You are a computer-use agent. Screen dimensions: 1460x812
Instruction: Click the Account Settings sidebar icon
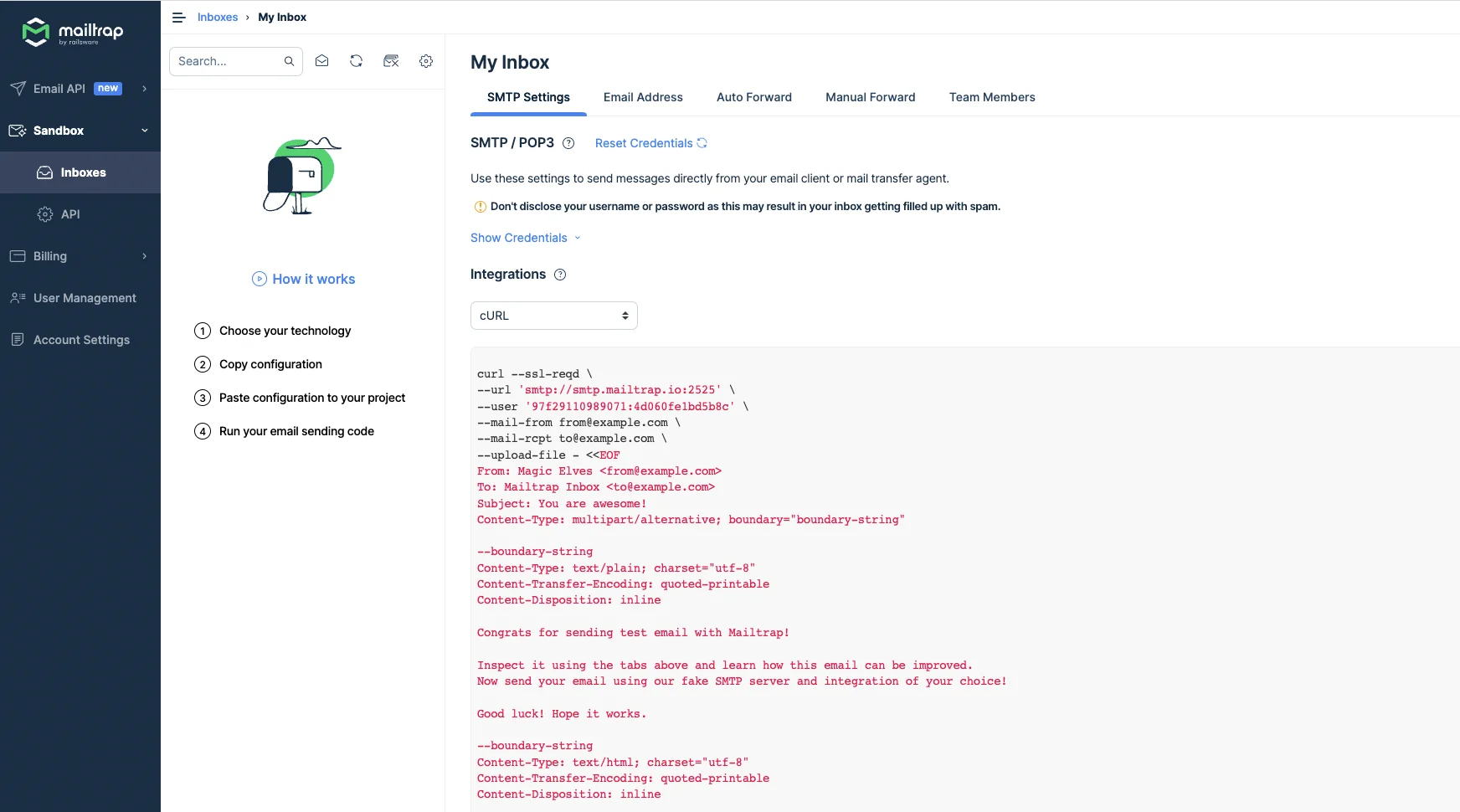point(17,339)
